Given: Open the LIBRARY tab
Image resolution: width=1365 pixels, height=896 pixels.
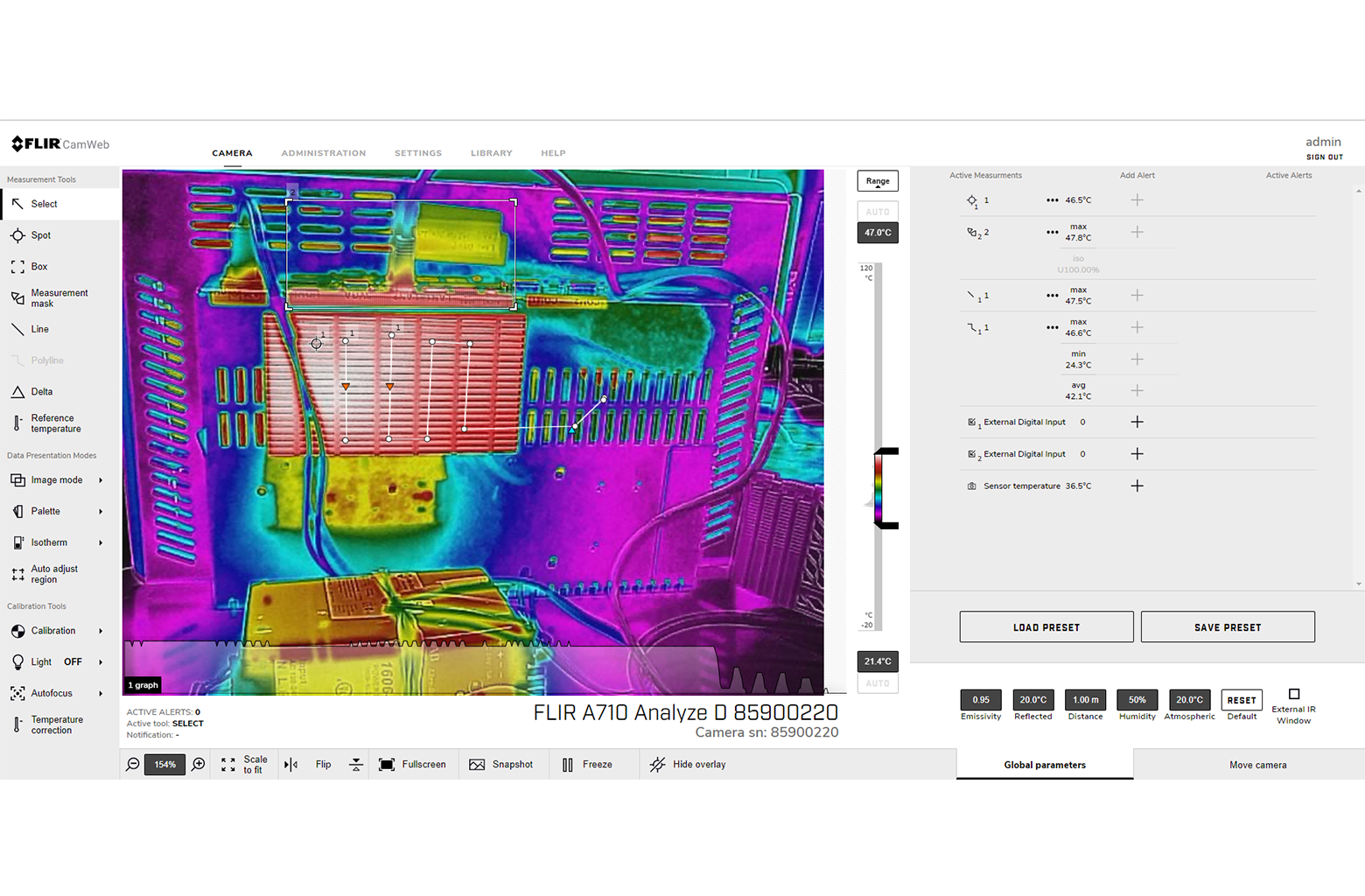Looking at the screenshot, I should click(x=492, y=153).
